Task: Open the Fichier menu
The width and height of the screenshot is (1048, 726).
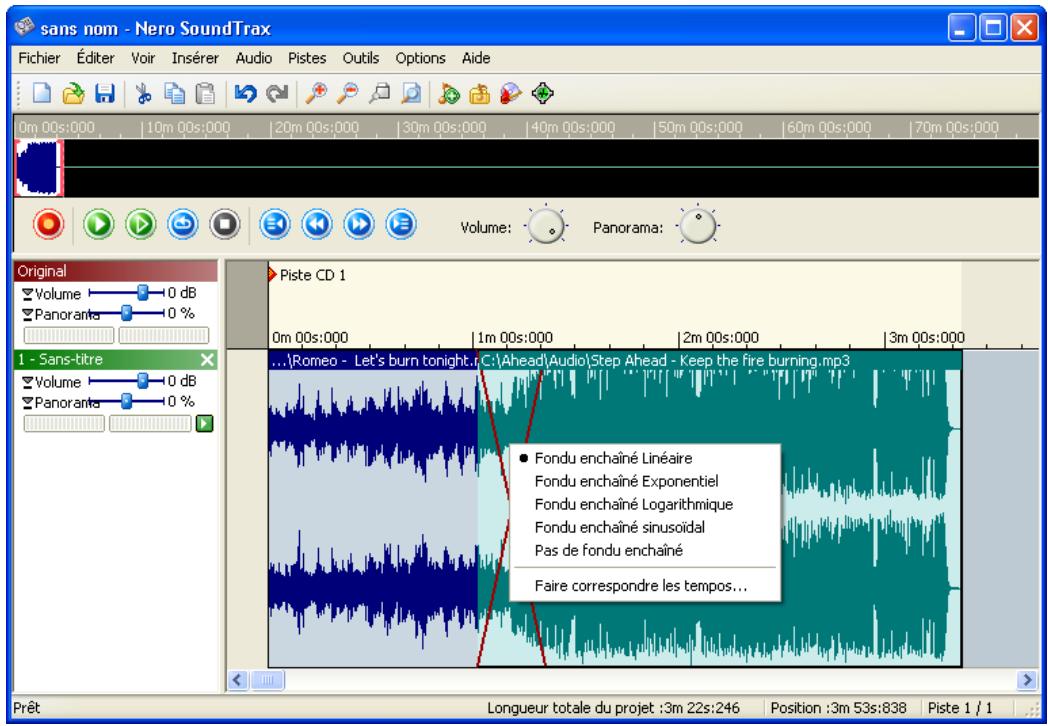Action: pyautogui.click(x=39, y=58)
